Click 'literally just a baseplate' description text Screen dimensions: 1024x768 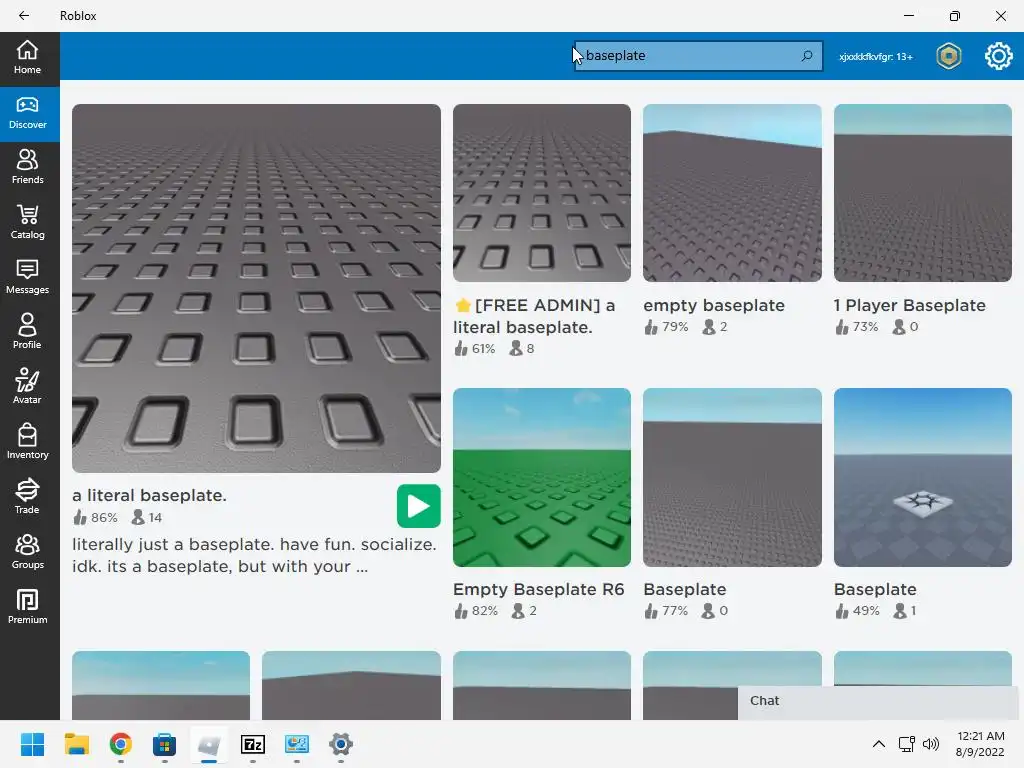pos(254,556)
